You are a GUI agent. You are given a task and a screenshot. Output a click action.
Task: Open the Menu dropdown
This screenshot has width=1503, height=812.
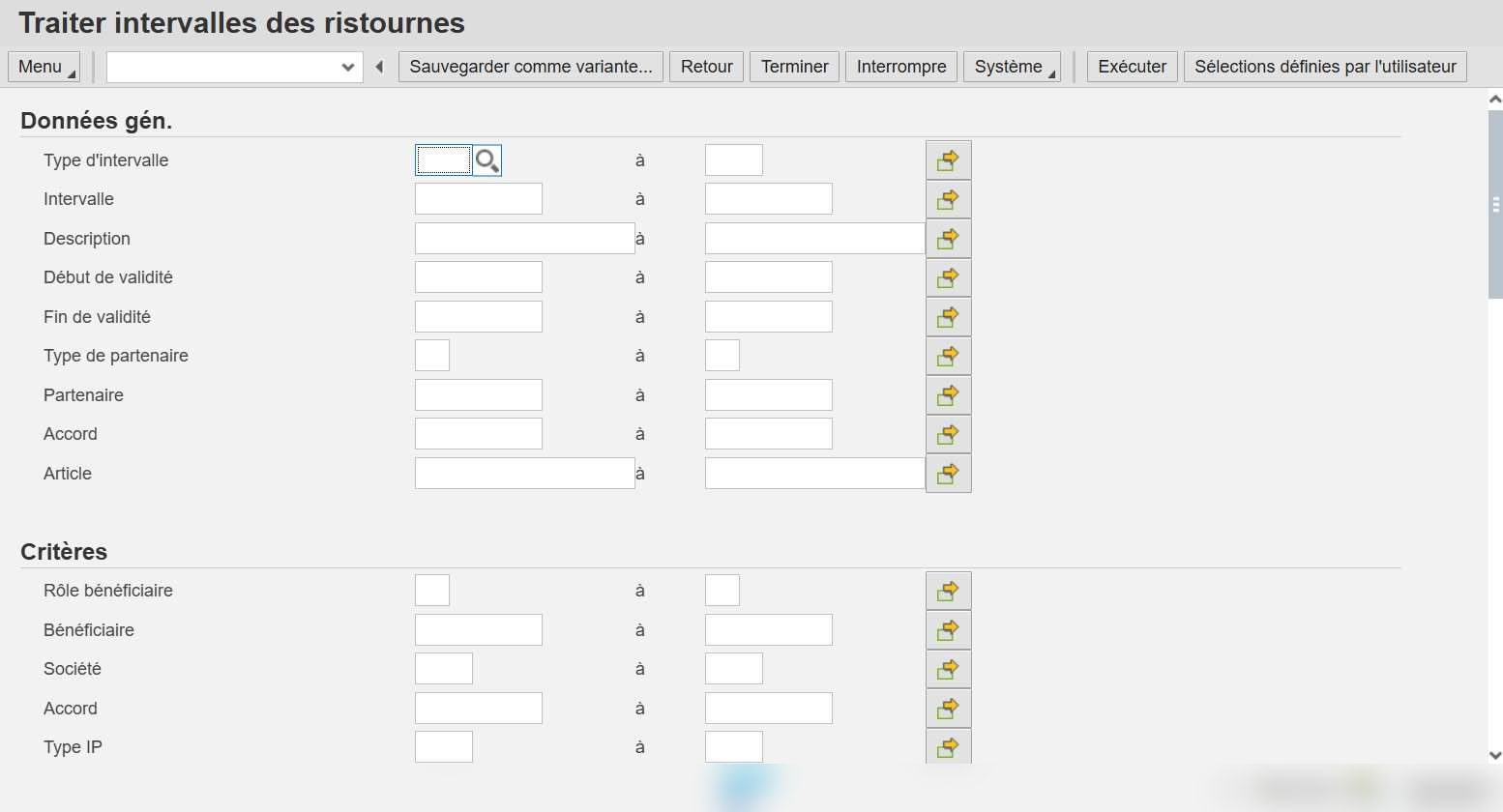pyautogui.click(x=44, y=67)
